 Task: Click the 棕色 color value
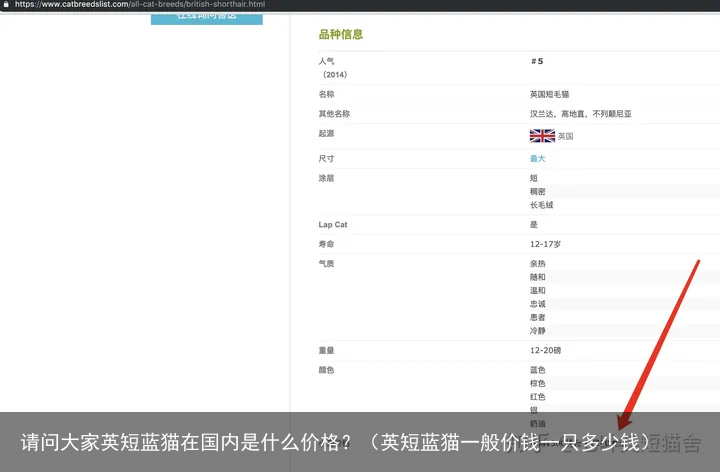pyautogui.click(x=537, y=383)
